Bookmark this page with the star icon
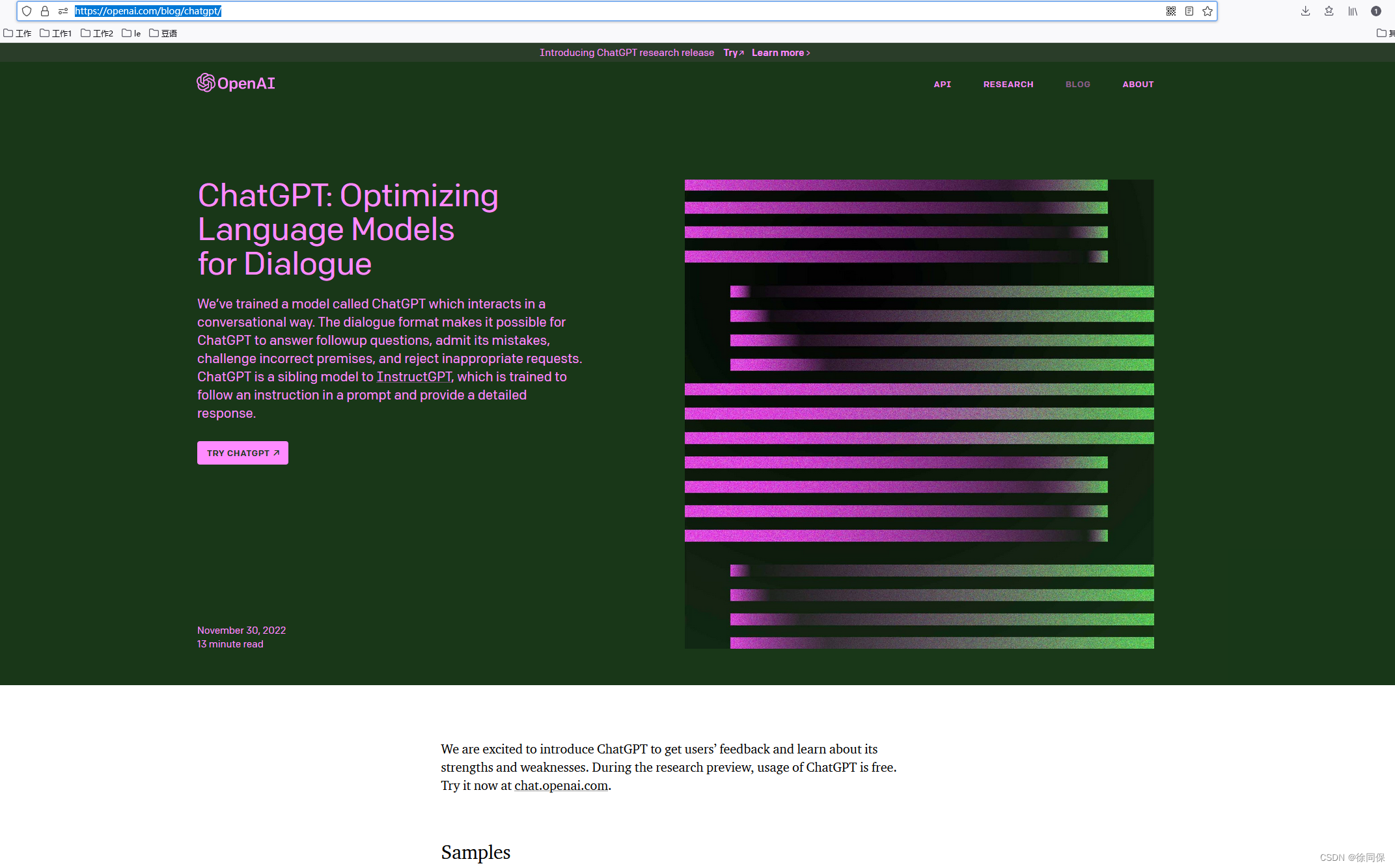This screenshot has width=1395, height=868. [x=1207, y=11]
